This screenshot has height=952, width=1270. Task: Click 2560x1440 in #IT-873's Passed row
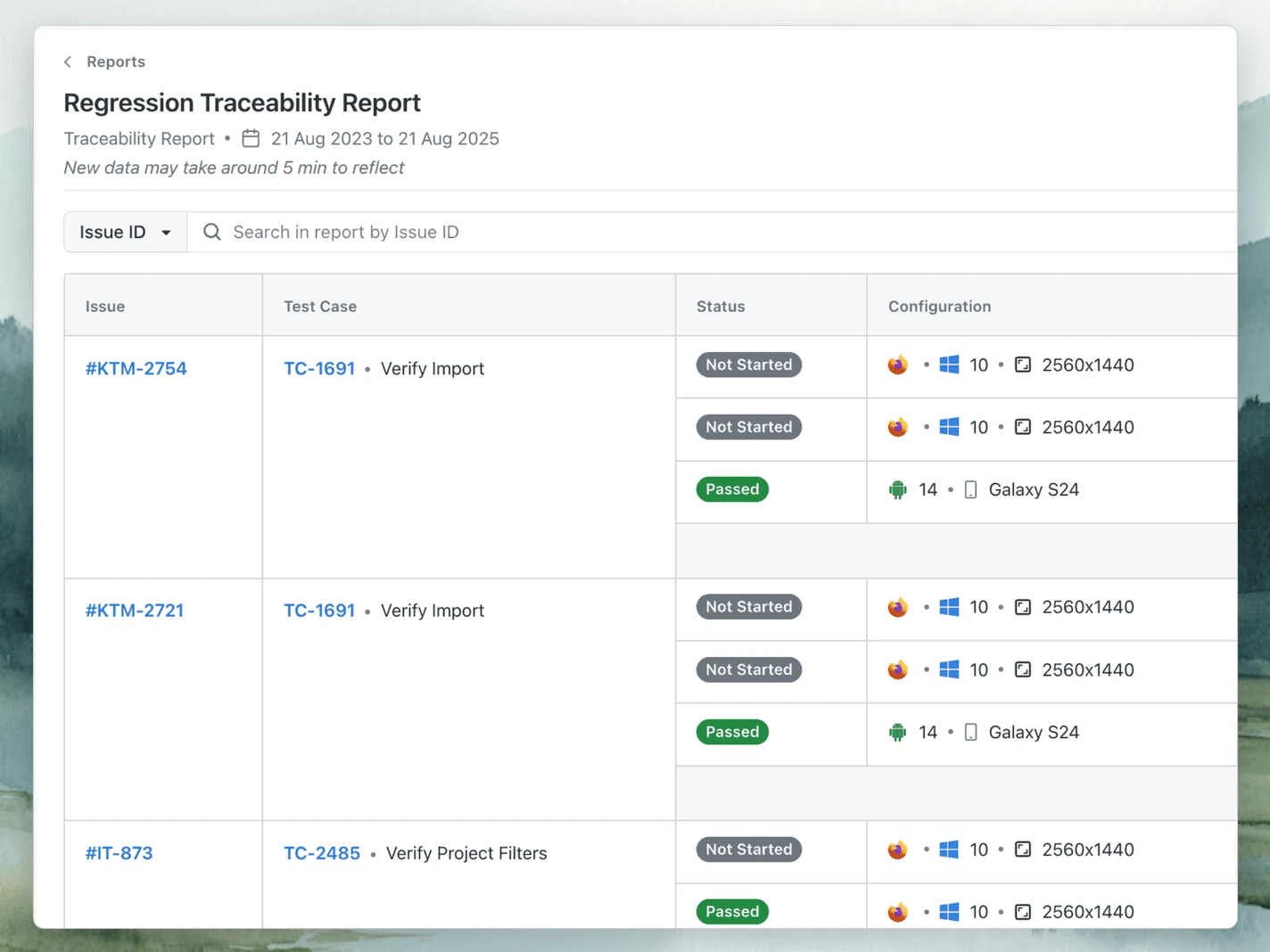(1088, 912)
